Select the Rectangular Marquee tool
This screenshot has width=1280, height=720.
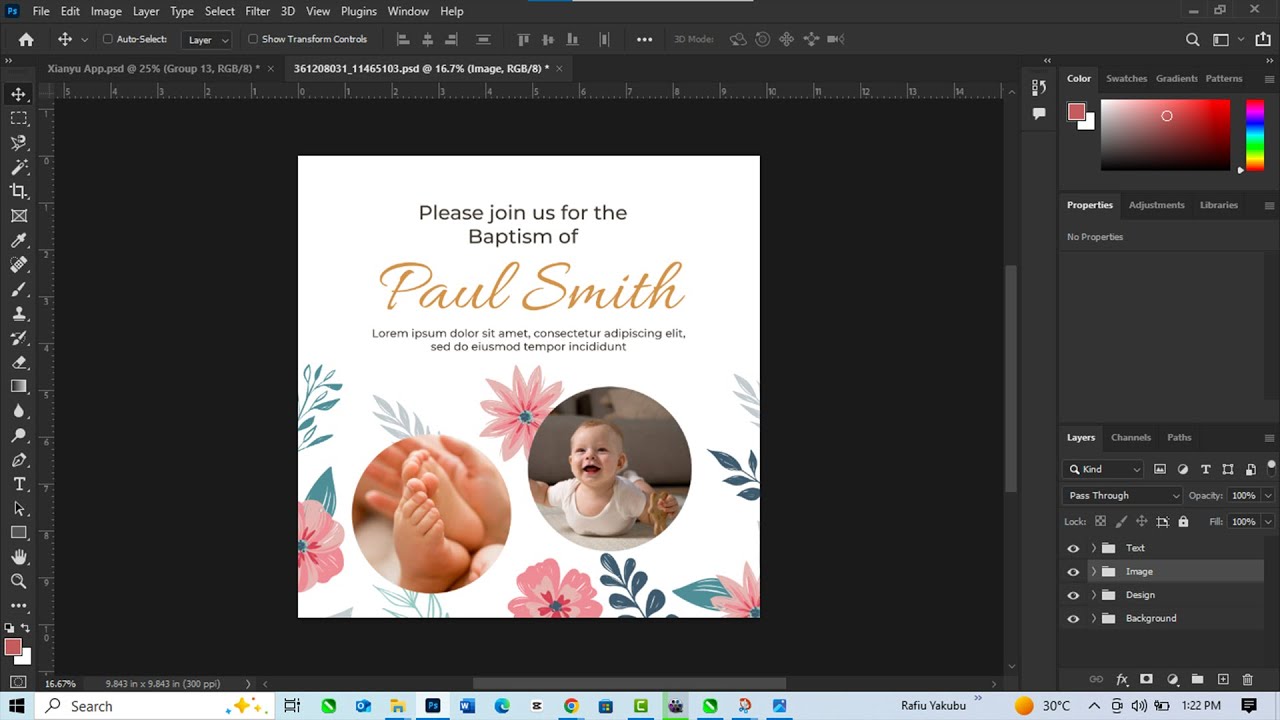pyautogui.click(x=19, y=118)
